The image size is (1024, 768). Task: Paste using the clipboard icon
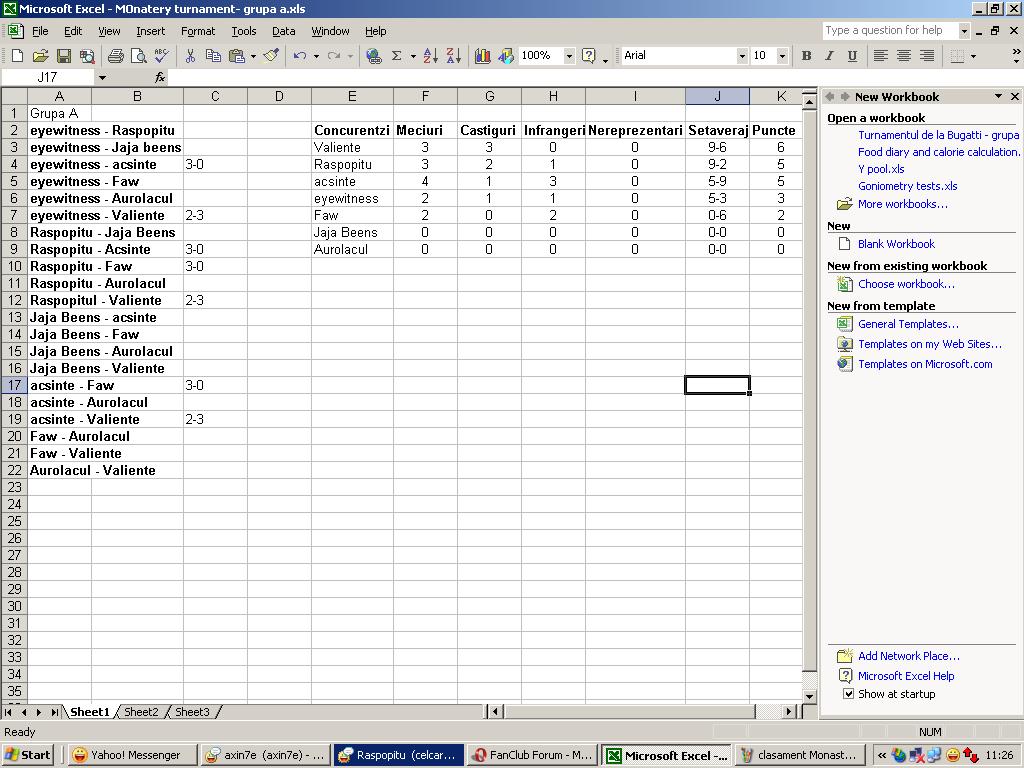point(236,56)
